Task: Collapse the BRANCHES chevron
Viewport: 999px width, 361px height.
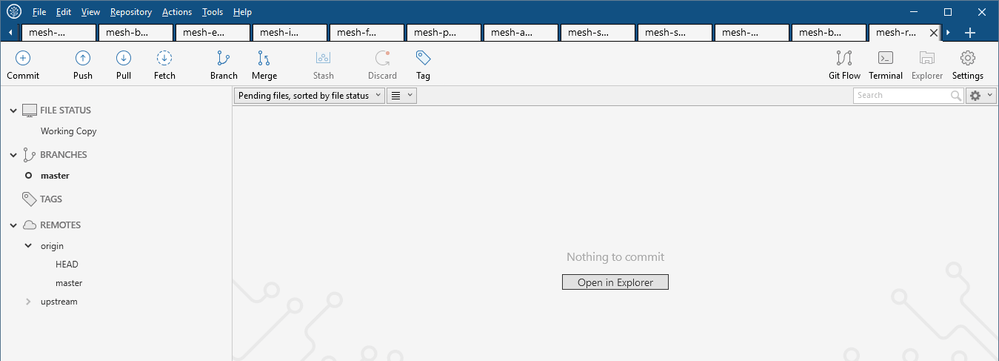Action: click(13, 154)
